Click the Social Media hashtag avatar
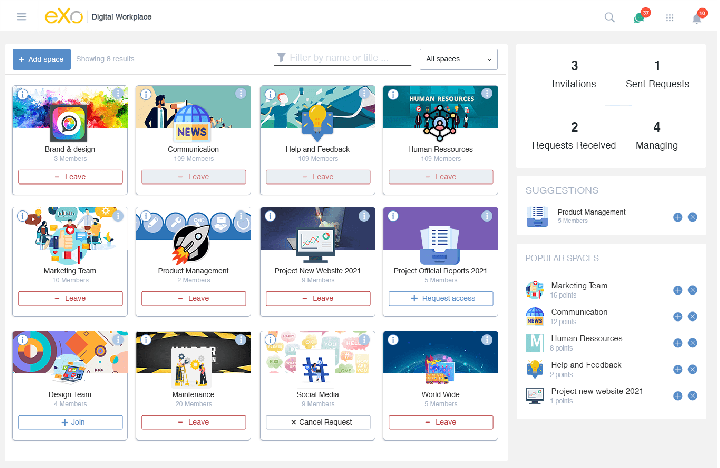The width and height of the screenshot is (720, 468). (x=315, y=368)
